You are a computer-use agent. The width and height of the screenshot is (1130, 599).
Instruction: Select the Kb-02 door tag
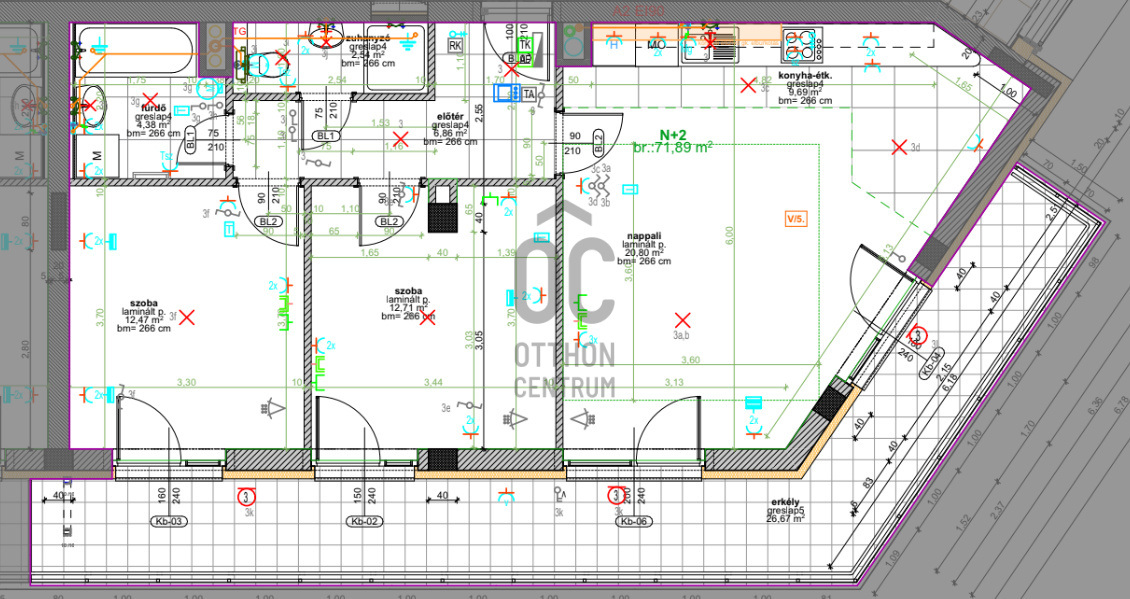tap(361, 522)
